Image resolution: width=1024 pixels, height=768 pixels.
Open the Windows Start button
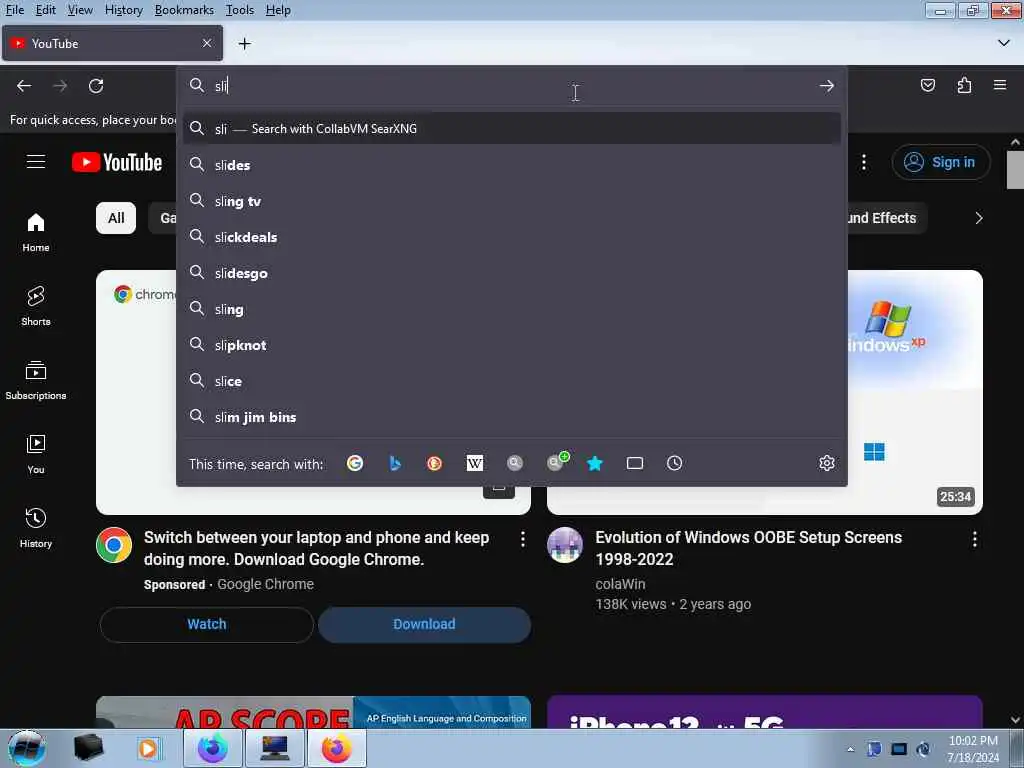pos(27,748)
